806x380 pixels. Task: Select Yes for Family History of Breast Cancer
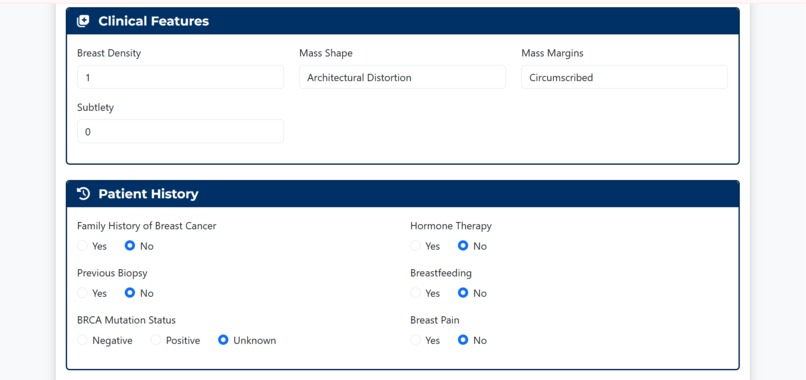click(x=82, y=246)
